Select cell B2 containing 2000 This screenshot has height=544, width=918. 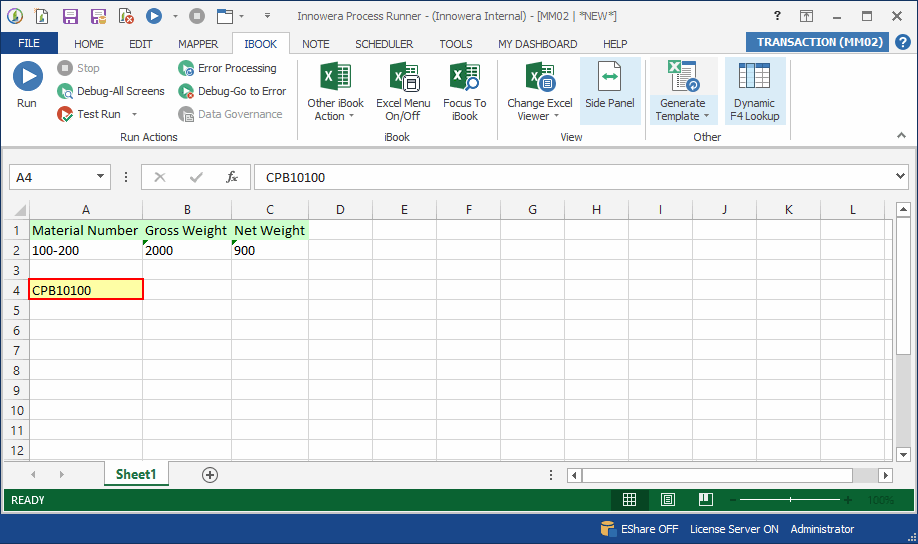click(186, 250)
